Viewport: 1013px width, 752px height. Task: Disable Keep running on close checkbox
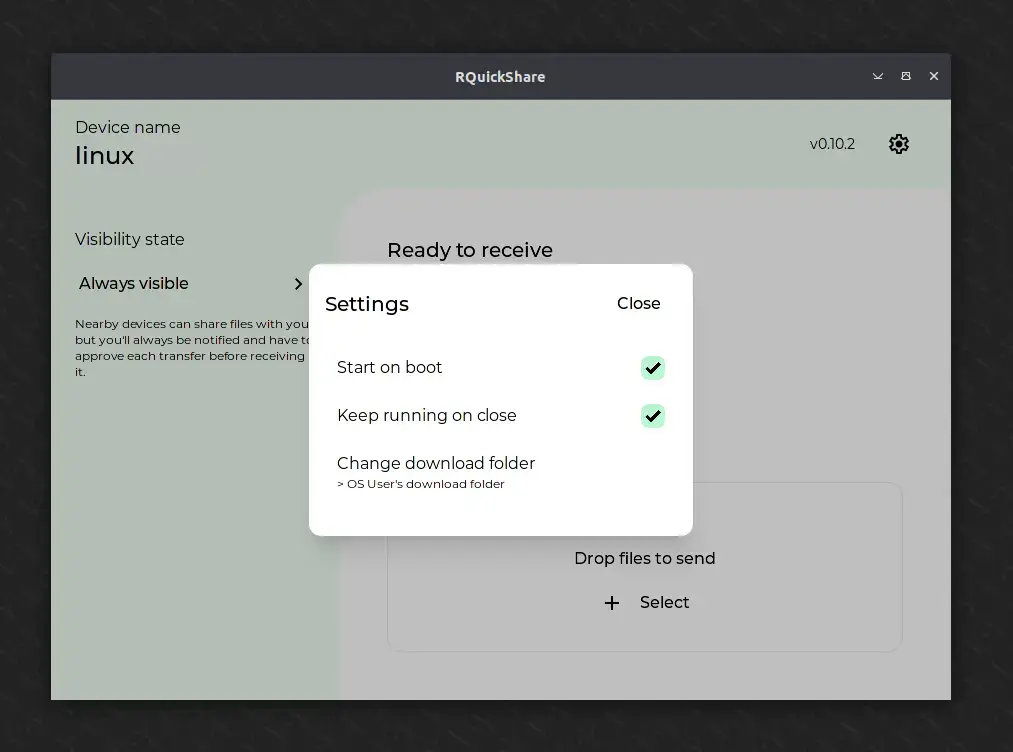coord(653,415)
